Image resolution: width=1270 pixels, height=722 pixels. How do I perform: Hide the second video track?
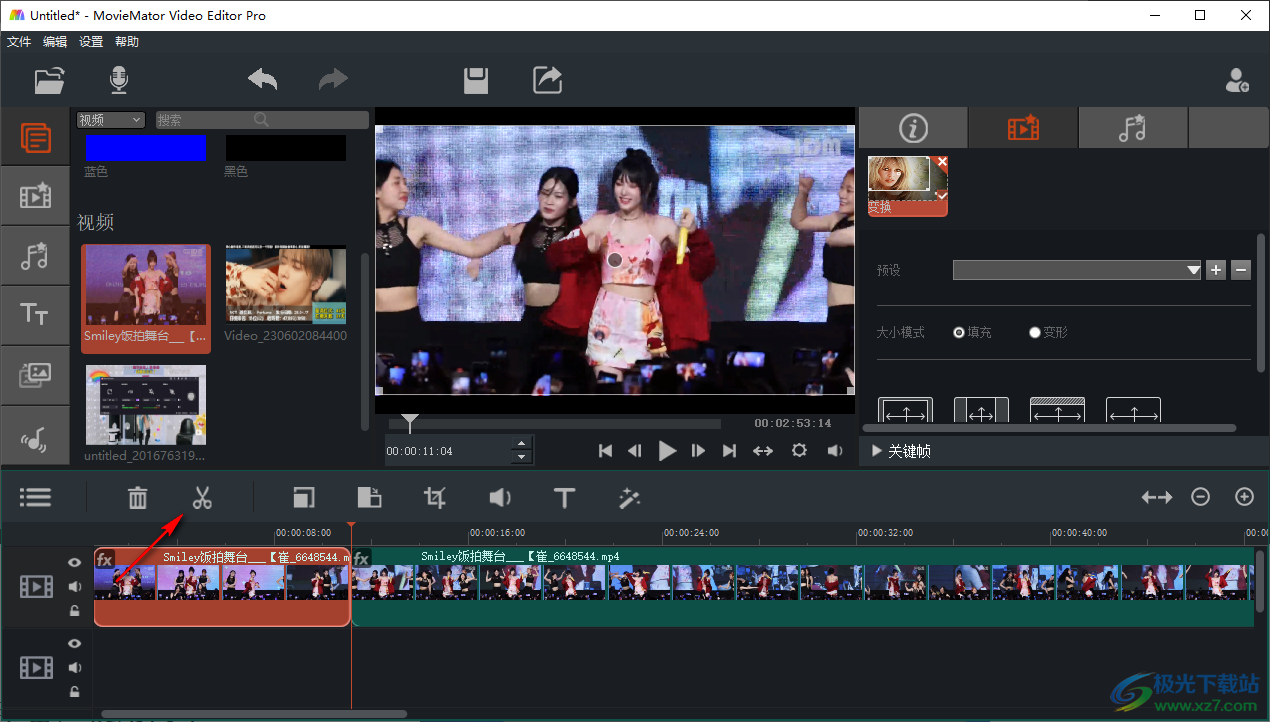(x=75, y=644)
